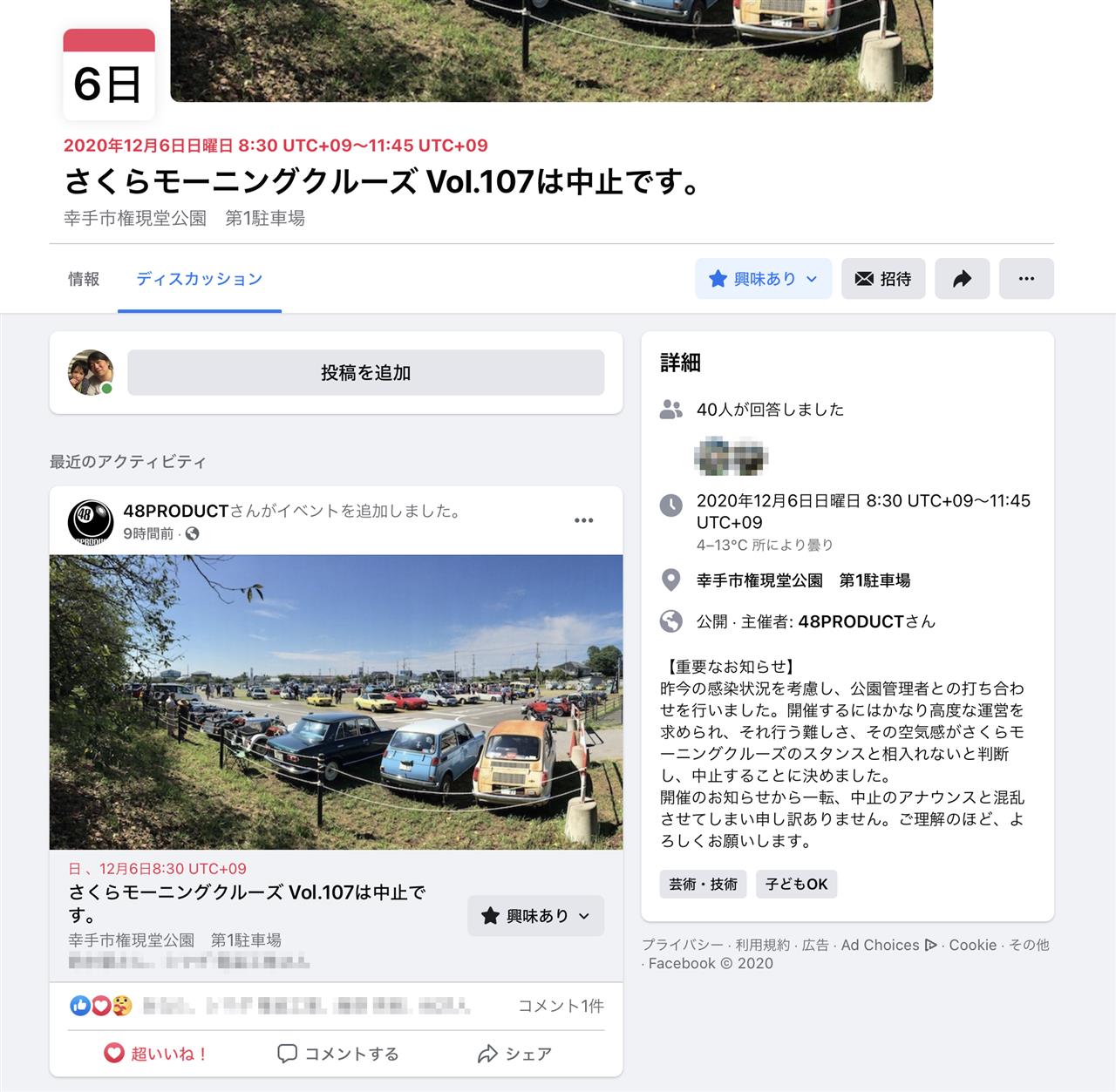The width and height of the screenshot is (1116, 1092).
Task: Toggle the 超いいね！ reaction on the post
Action: click(156, 1054)
